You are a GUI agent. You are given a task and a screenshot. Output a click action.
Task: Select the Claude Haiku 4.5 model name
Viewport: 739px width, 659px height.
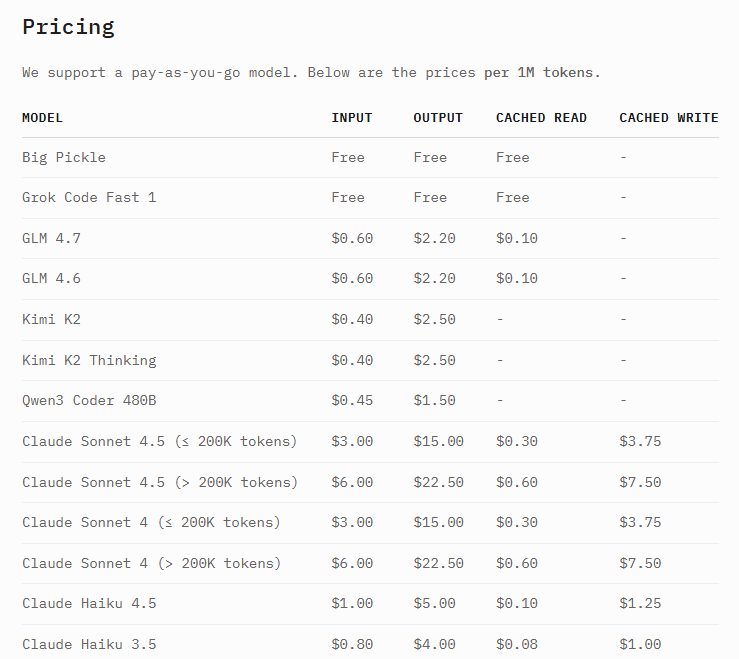89,603
